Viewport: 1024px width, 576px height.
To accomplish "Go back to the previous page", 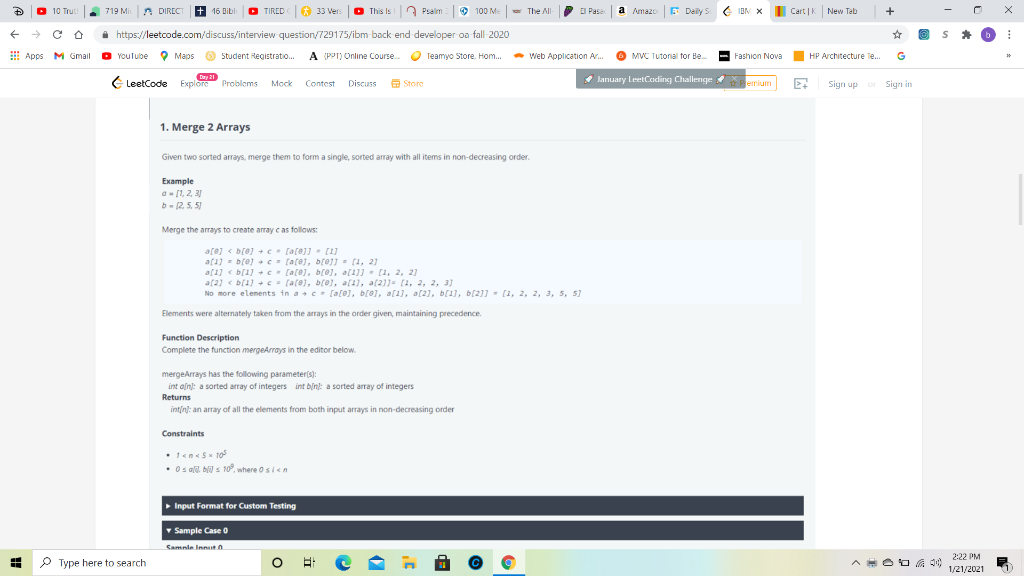I will point(14,35).
